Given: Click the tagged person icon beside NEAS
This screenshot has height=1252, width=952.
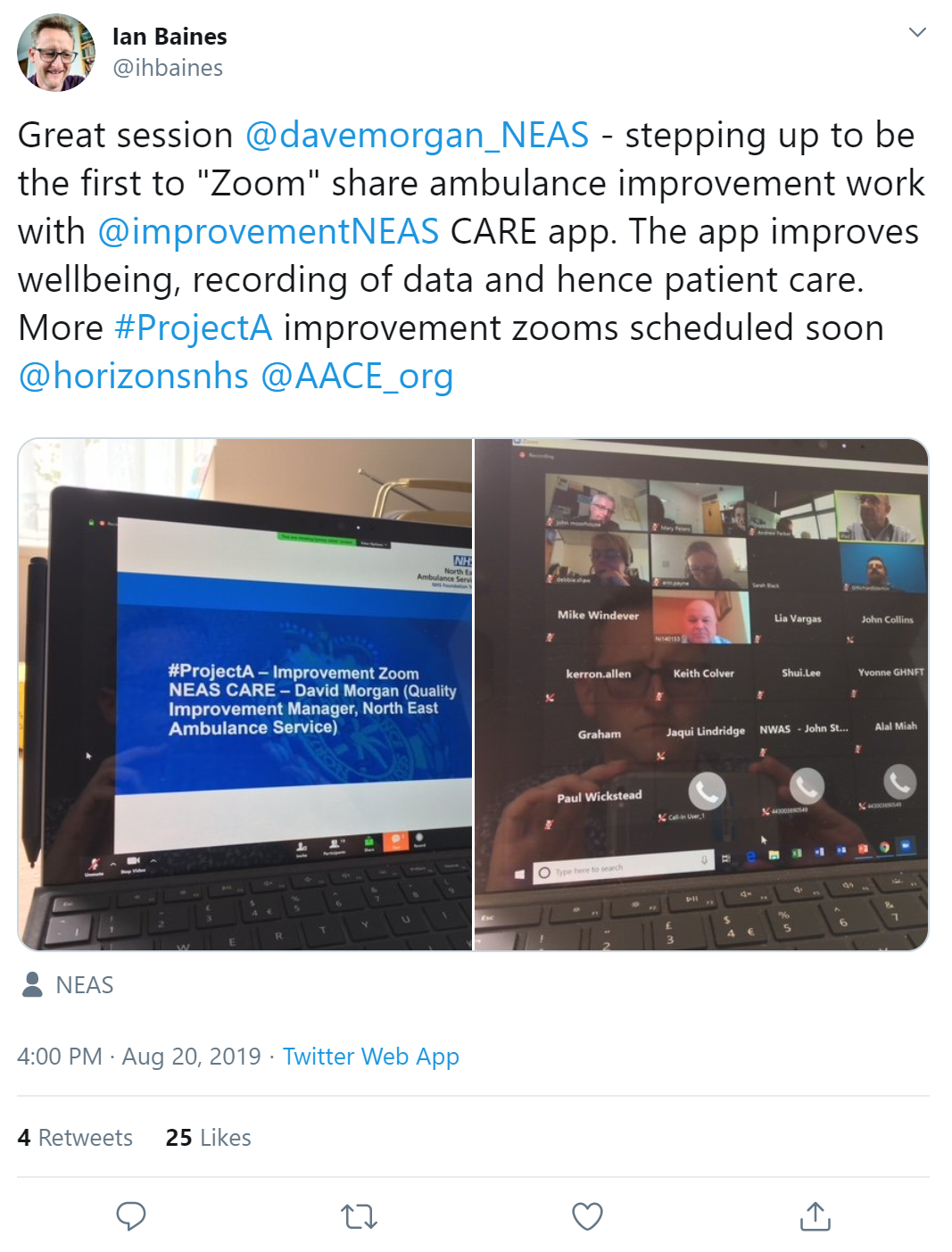Looking at the screenshot, I should coord(32,984).
